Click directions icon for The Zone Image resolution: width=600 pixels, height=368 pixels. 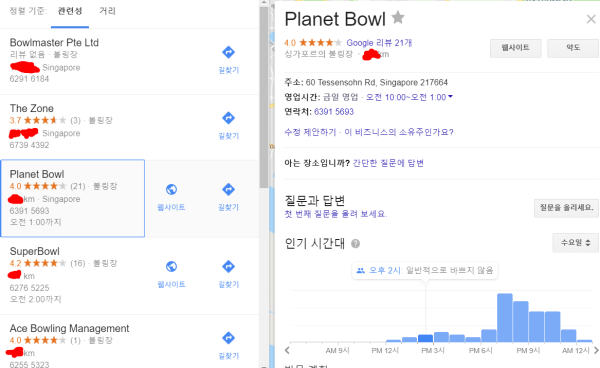coord(228,118)
